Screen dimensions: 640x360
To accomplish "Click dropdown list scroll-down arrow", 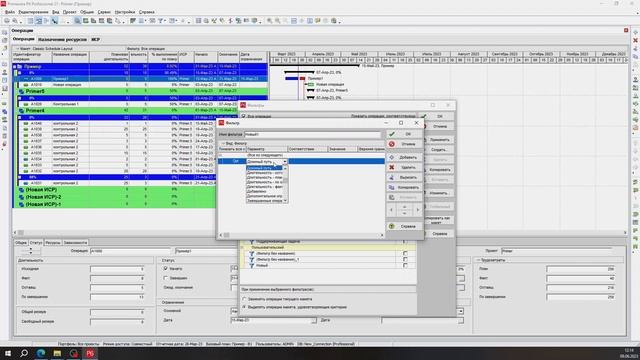I will point(285,200).
